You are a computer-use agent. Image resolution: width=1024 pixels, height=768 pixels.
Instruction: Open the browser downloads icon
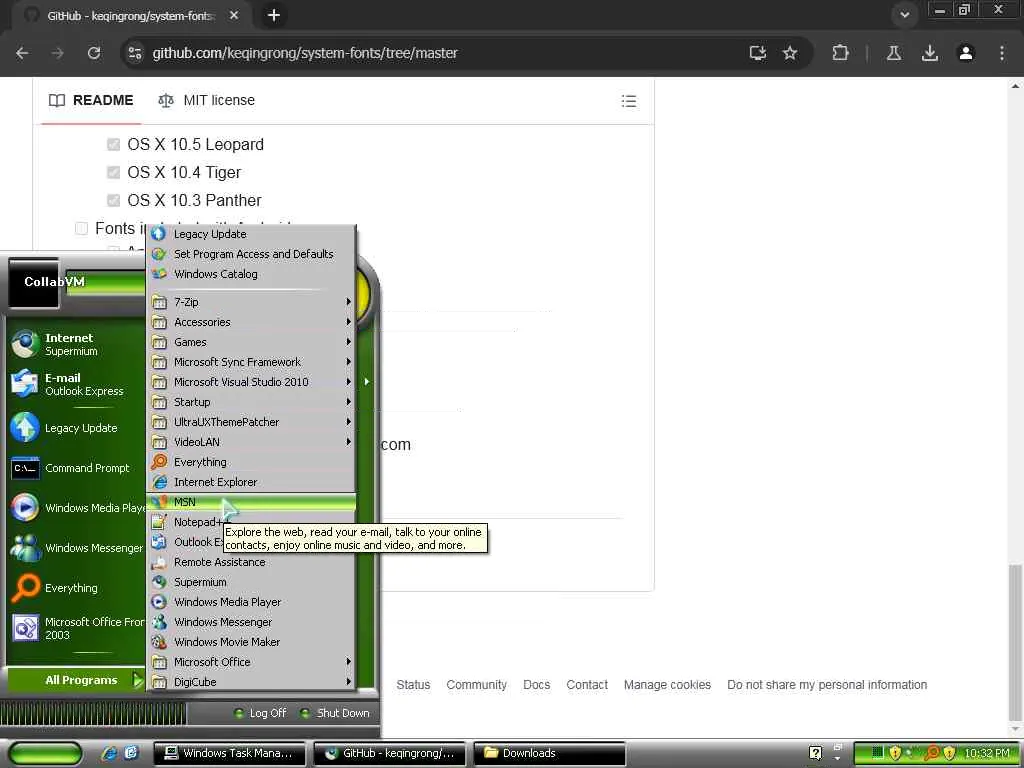pos(930,53)
